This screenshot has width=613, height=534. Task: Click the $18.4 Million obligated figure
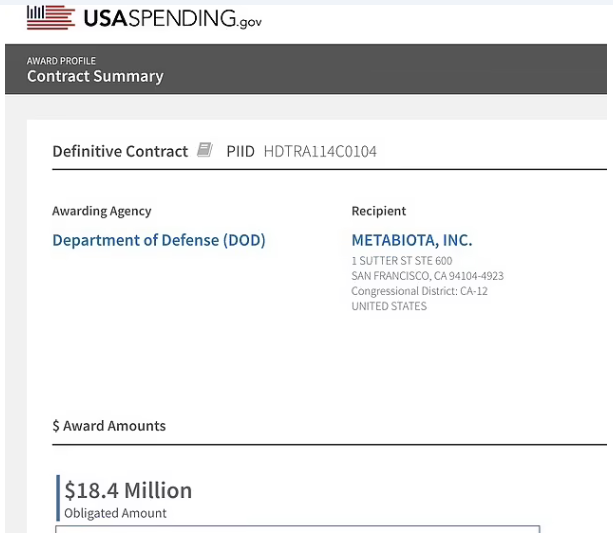(x=128, y=490)
